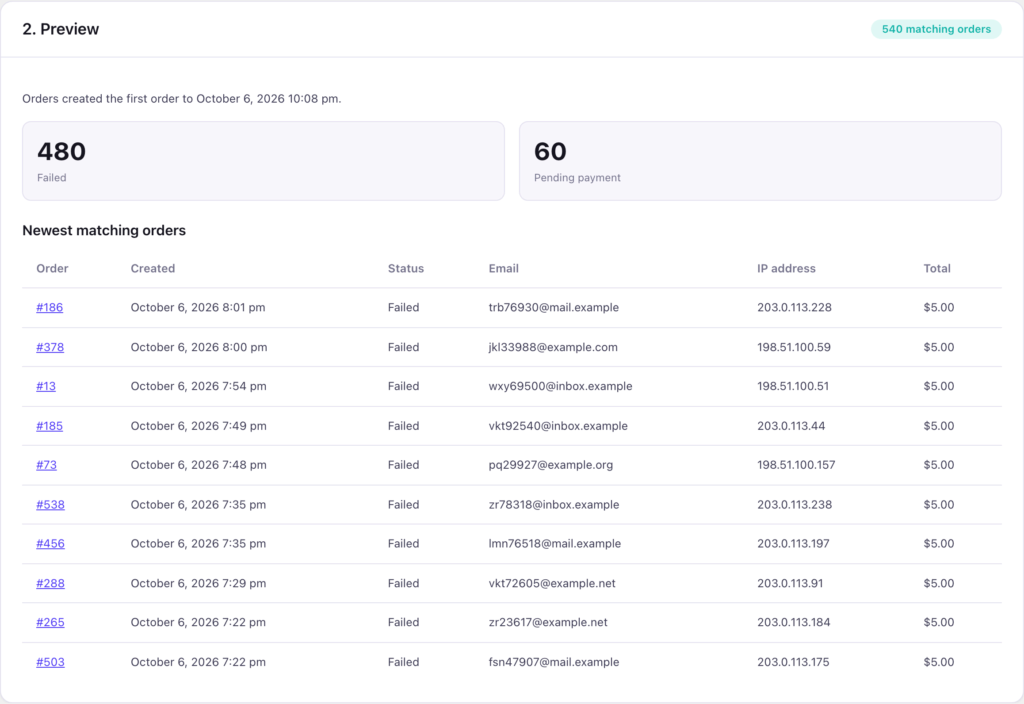Viewport: 1024px width, 704px height.
Task: Select email vkt92540@inbox.example
Action: 558,426
